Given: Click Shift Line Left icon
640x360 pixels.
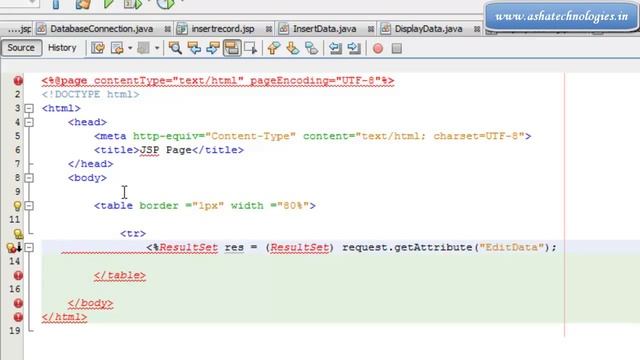Looking at the screenshot, I should pyautogui.click(x=335, y=48).
